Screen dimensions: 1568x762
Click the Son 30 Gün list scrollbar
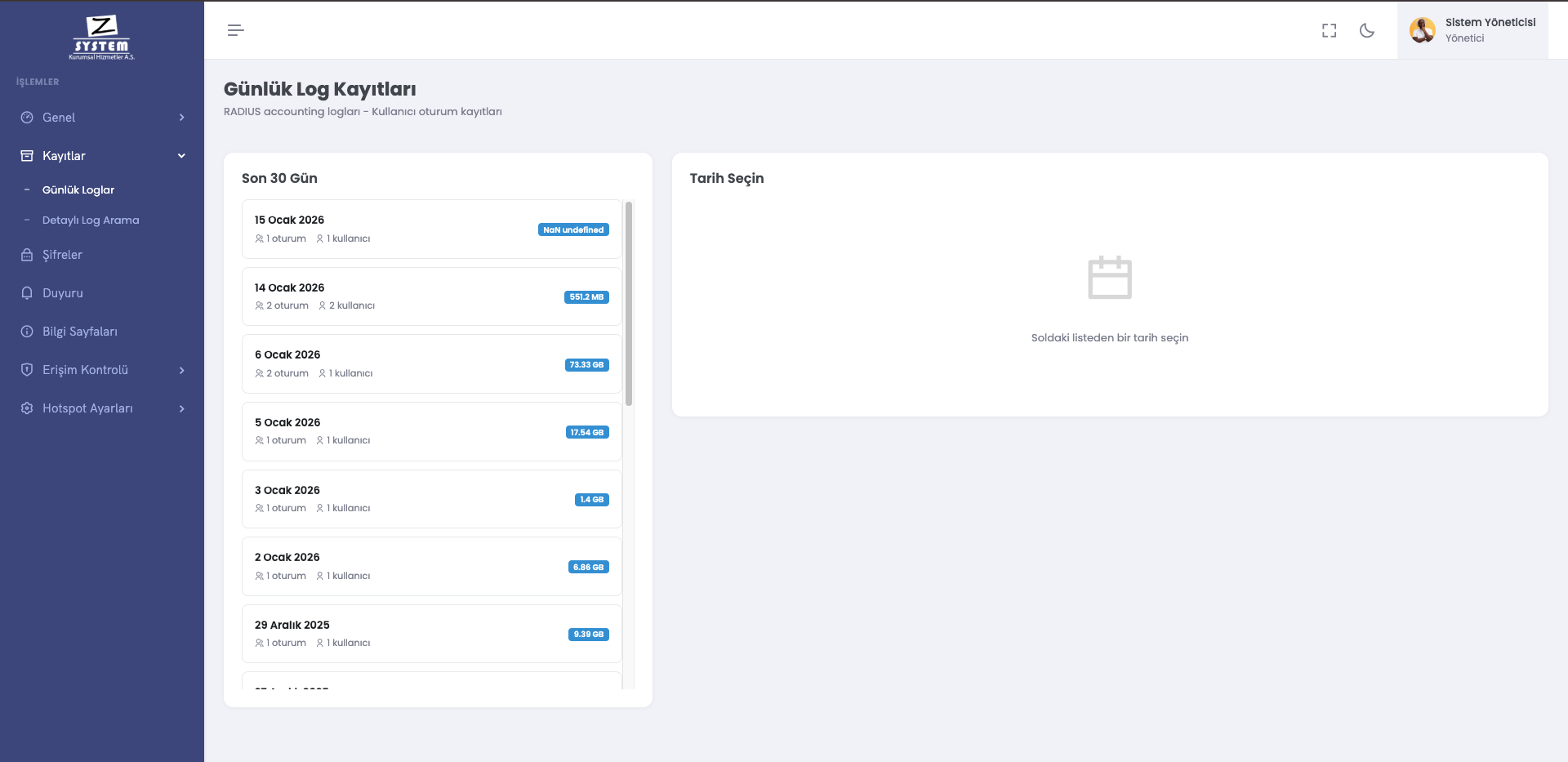(628, 304)
